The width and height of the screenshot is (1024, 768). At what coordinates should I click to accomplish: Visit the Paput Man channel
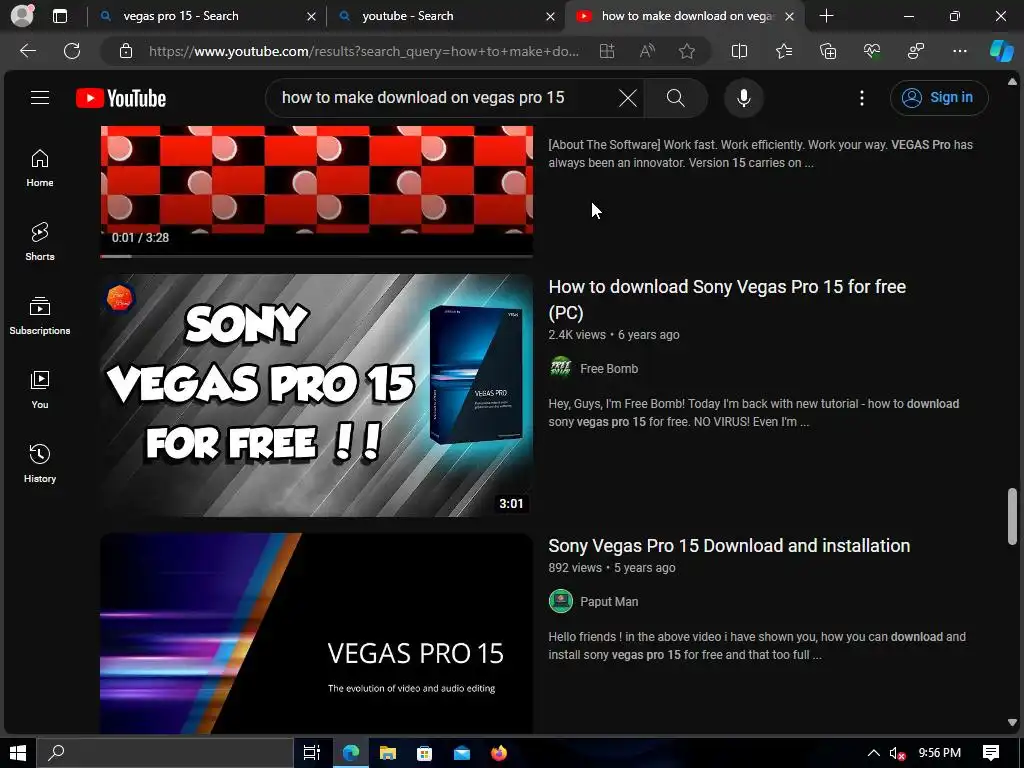(609, 602)
